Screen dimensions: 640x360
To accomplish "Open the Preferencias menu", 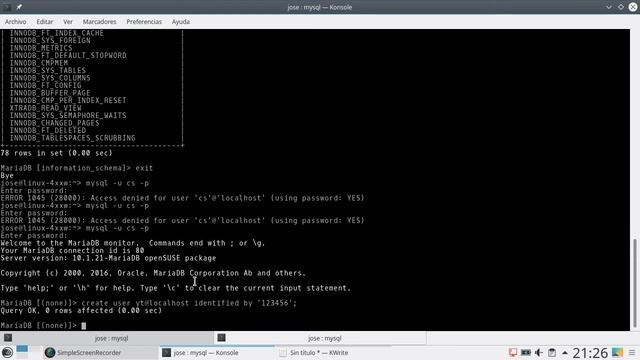I will [x=144, y=22].
